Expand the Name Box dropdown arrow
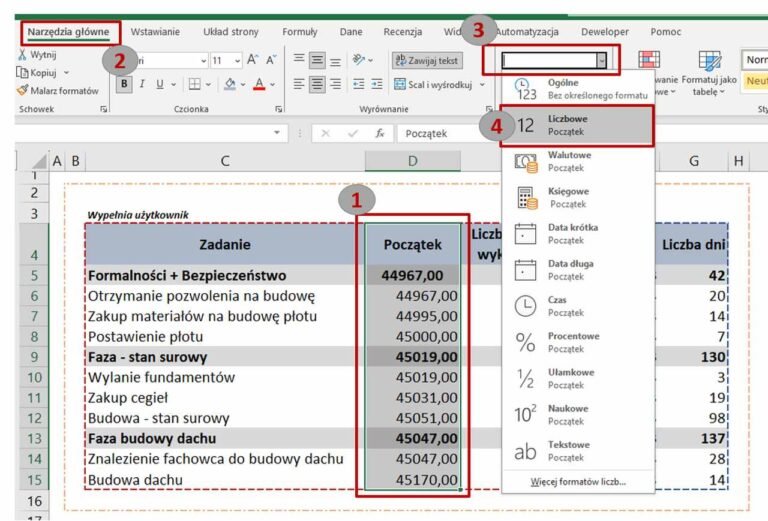The height and width of the screenshot is (521, 768). pyautogui.click(x=277, y=133)
